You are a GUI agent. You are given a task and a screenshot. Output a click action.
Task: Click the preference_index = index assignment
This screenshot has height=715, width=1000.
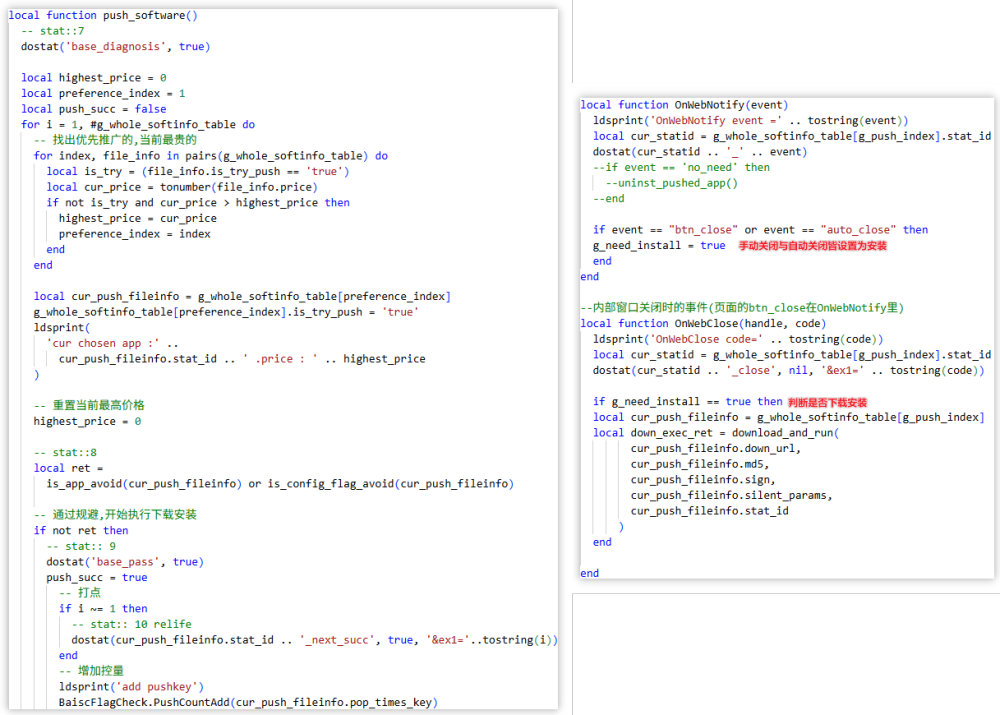pyautogui.click(x=134, y=234)
